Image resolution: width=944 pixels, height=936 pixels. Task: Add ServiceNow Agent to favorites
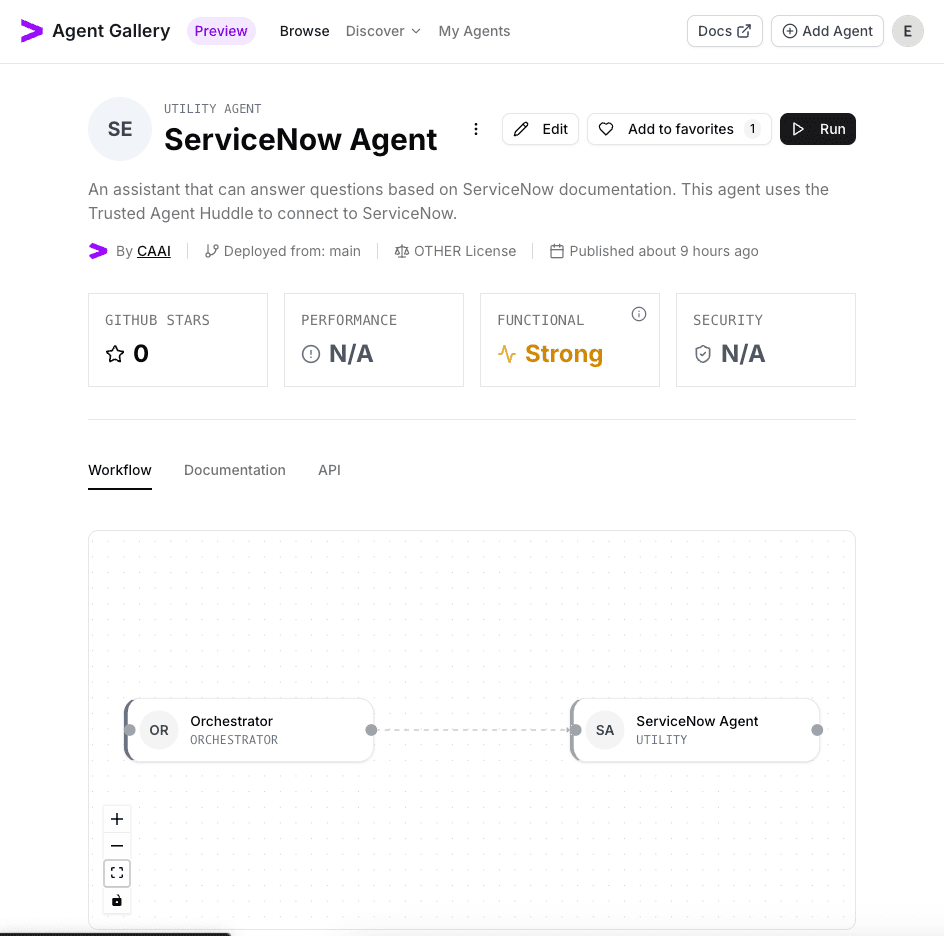(678, 129)
